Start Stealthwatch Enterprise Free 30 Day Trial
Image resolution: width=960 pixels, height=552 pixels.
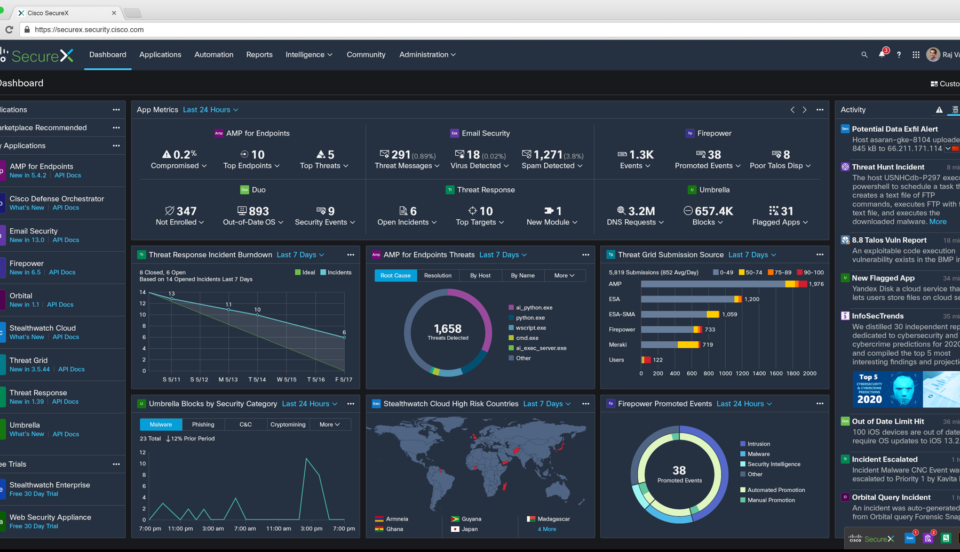(x=34, y=494)
